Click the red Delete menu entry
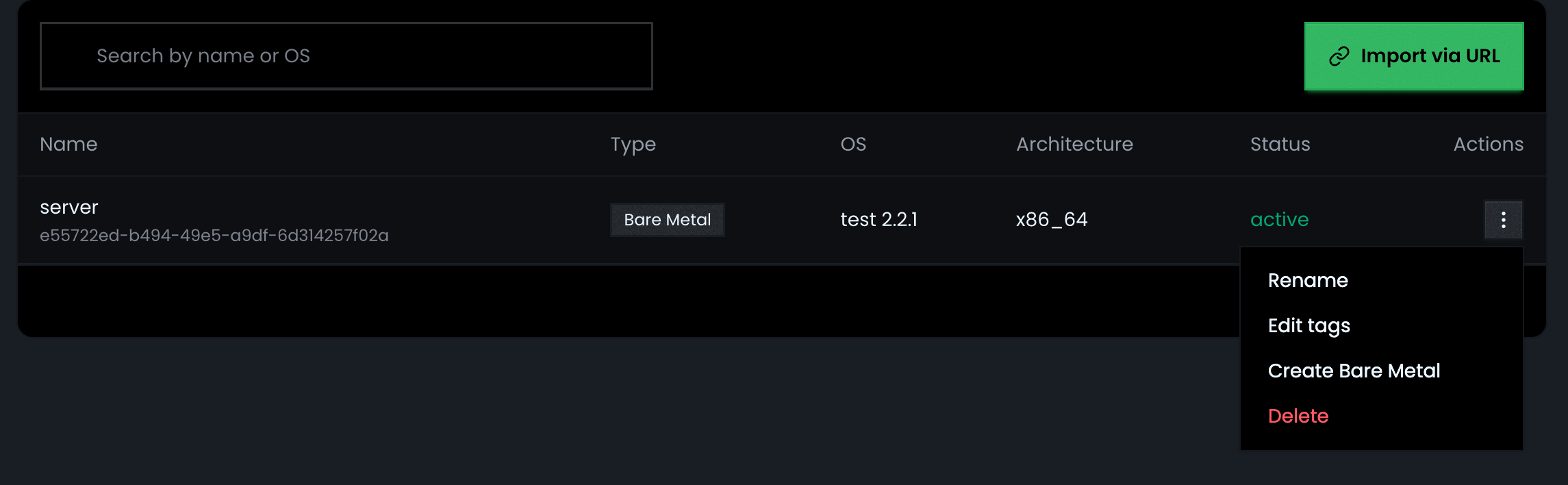This screenshot has width=1568, height=485. point(1298,416)
